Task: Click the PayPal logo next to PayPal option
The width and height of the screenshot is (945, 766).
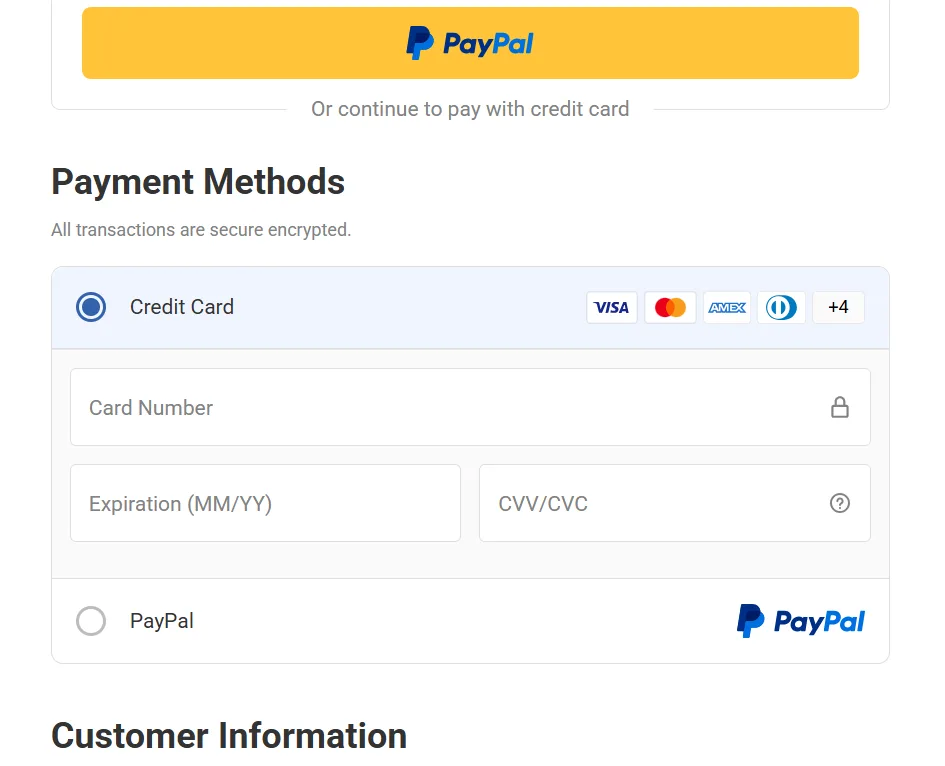Action: [800, 621]
